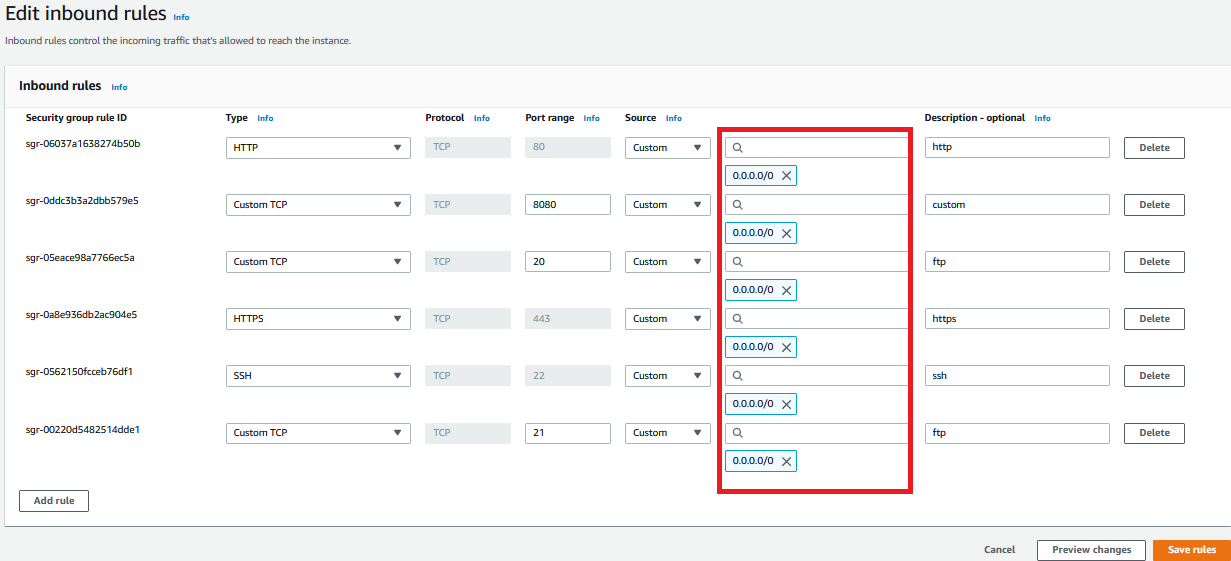
Task: Click search icon in HTTP rule source field
Action: 738,148
